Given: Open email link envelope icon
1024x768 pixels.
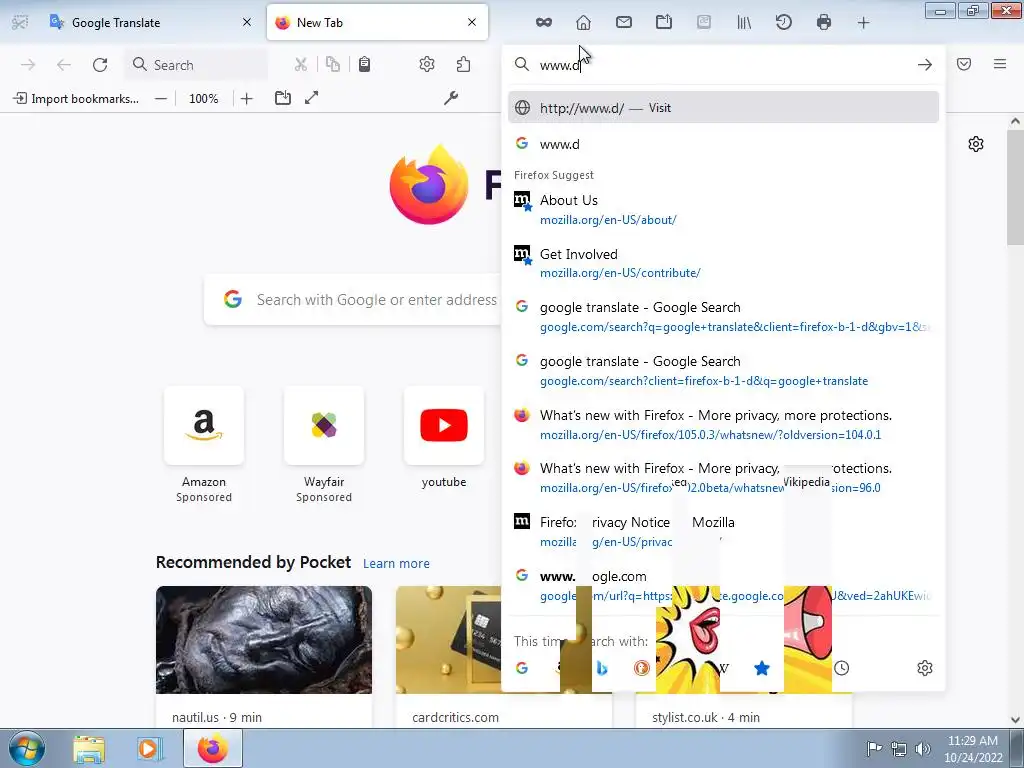Looking at the screenshot, I should (624, 22).
